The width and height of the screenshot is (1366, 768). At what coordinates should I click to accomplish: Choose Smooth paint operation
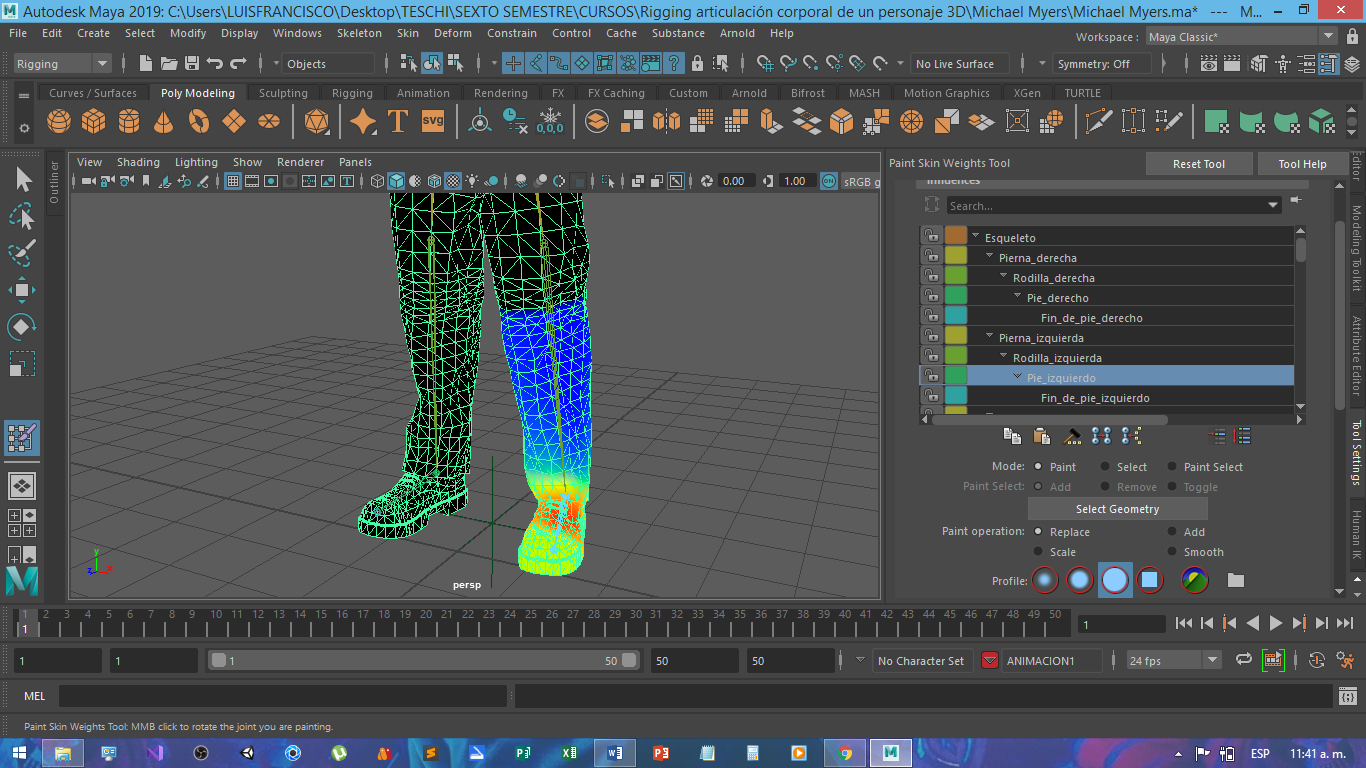(x=1173, y=552)
